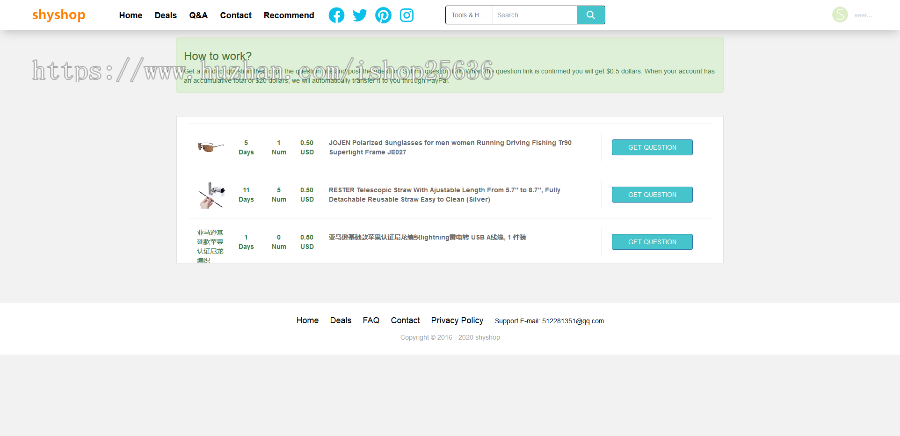This screenshot has width=900, height=436.
Task: Click footer Home link
Action: click(308, 320)
